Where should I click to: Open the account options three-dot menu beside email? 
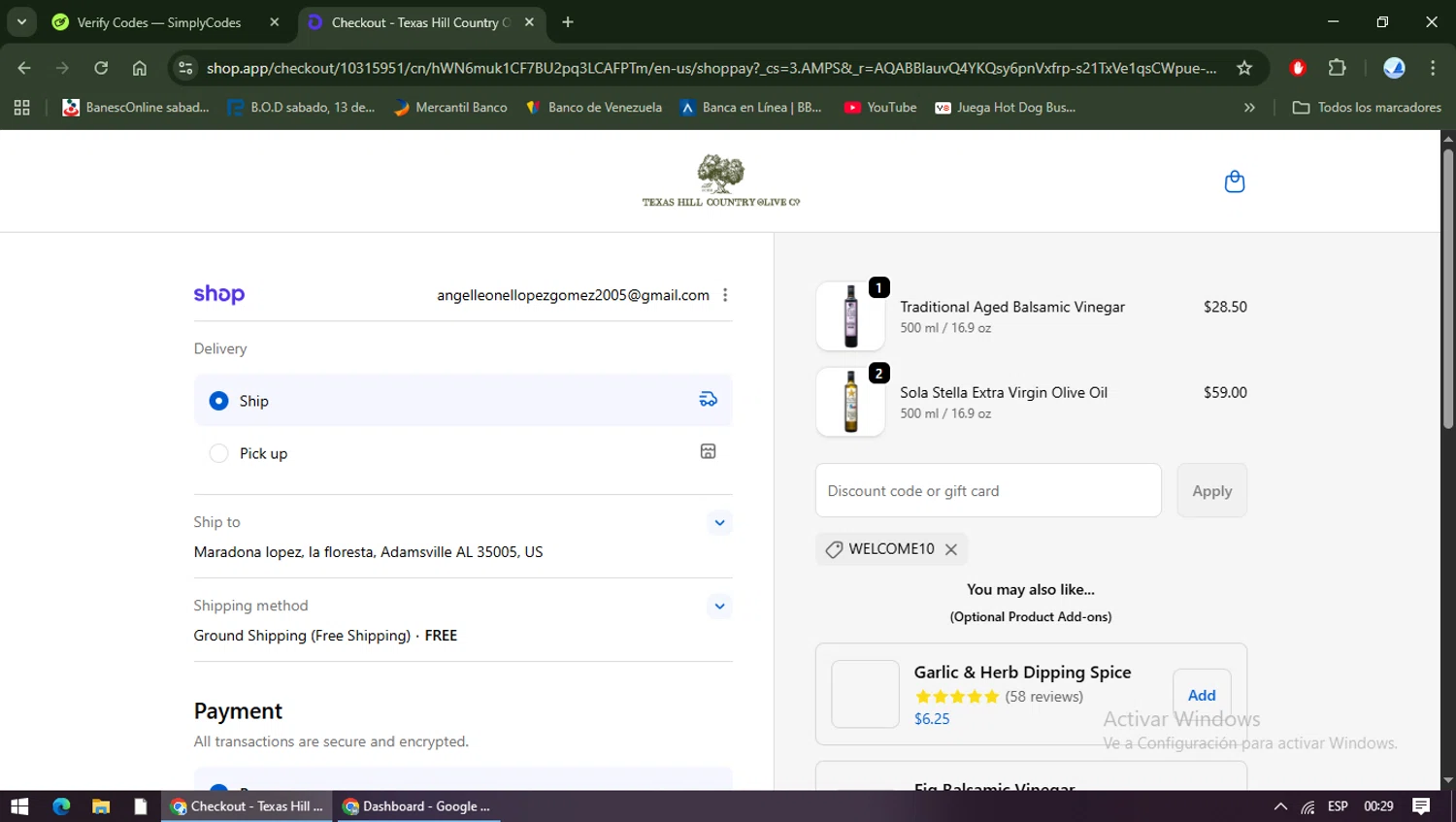pos(725,295)
